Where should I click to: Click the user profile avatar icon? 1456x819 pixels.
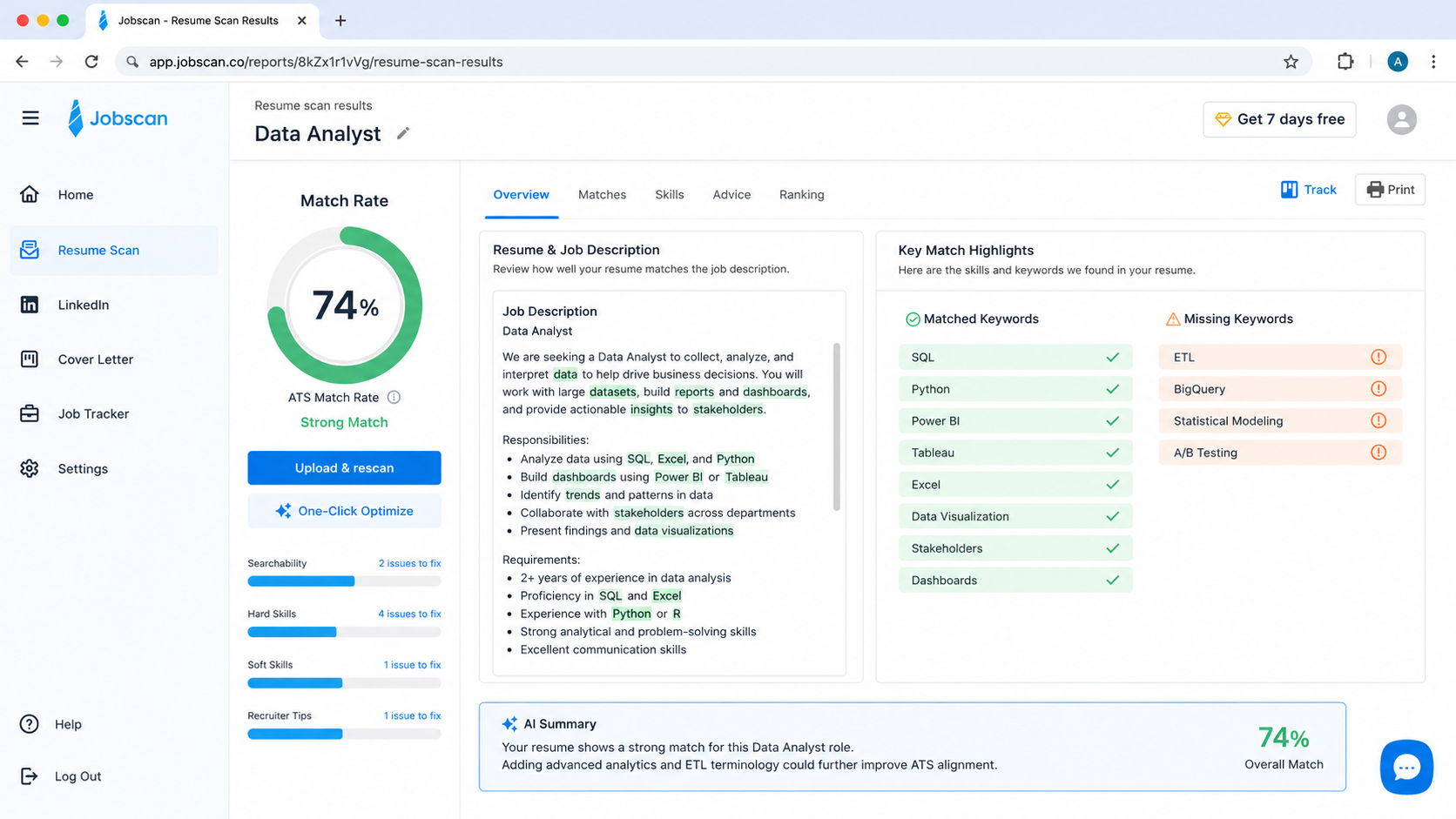[1401, 119]
